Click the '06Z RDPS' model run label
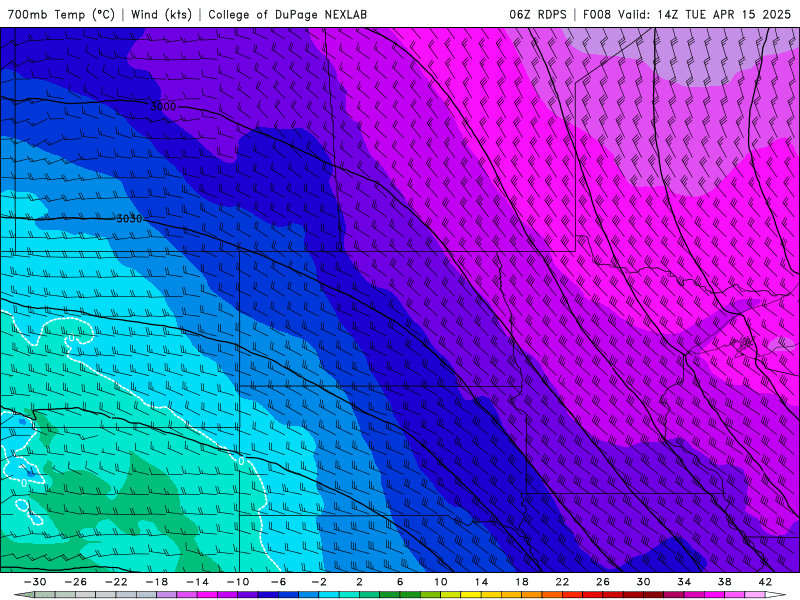The image size is (800, 600). 538,14
